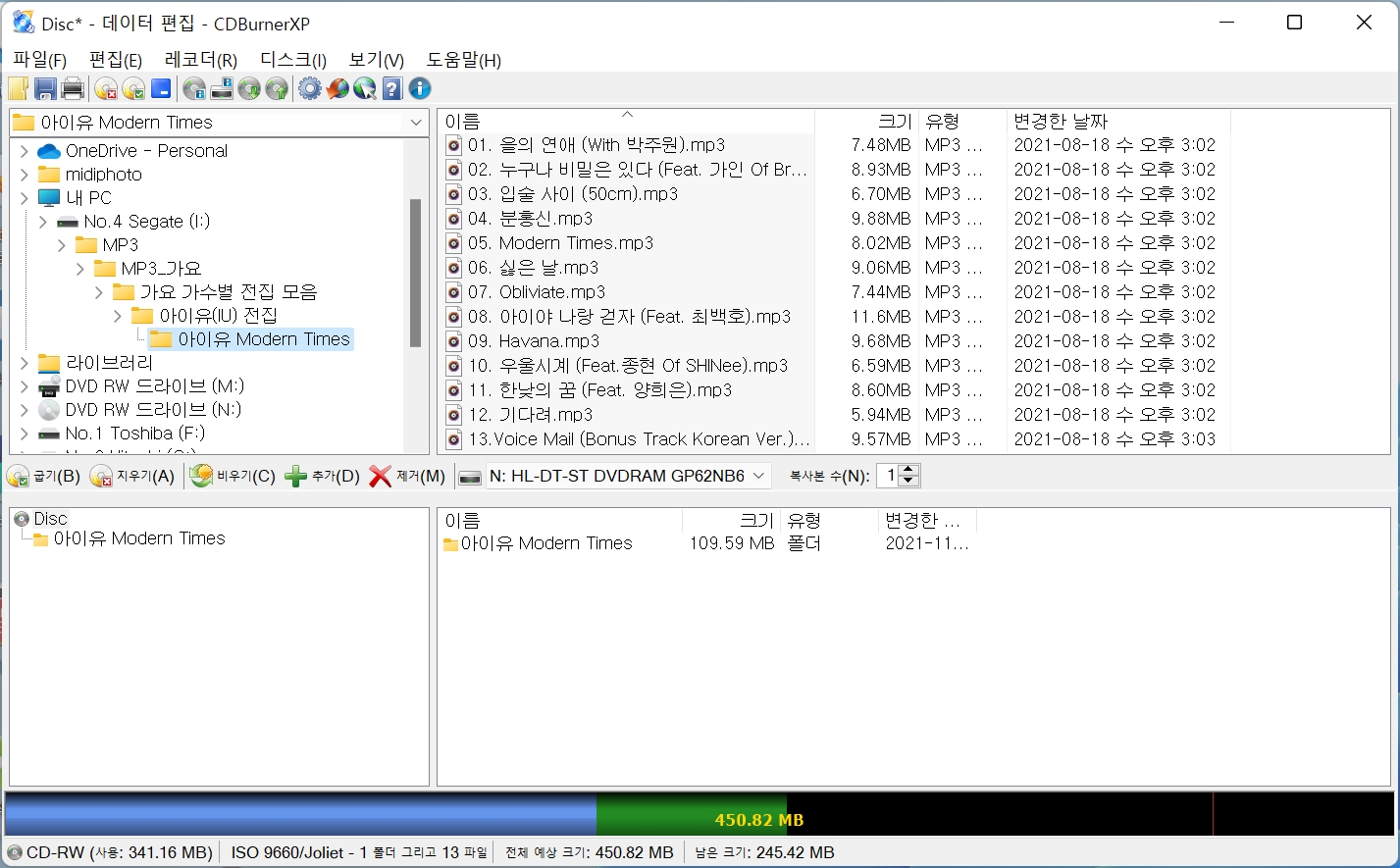Open the 디스크(I) menu

pyautogui.click(x=293, y=60)
